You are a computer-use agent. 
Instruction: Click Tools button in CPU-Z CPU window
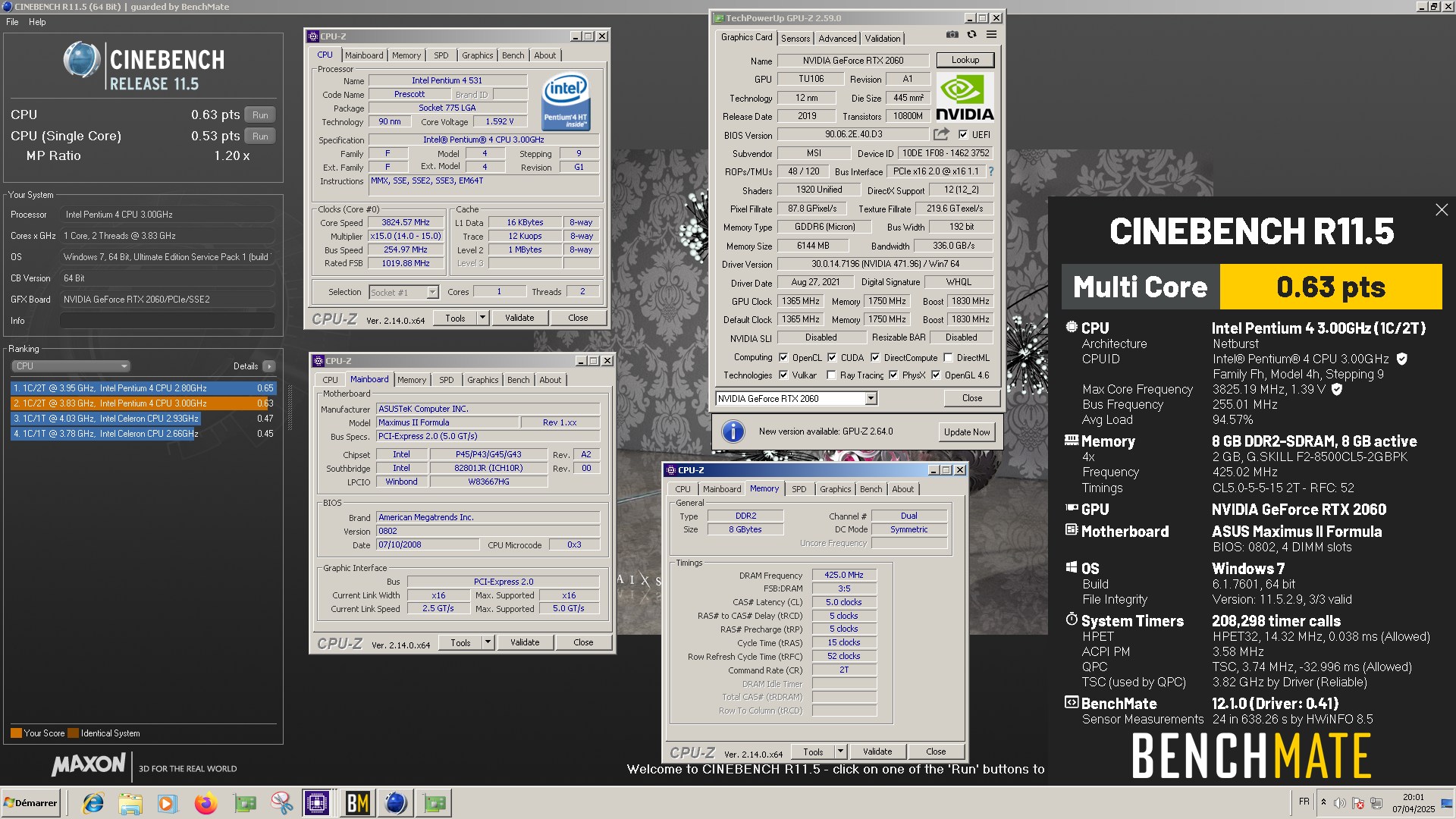[x=455, y=318]
